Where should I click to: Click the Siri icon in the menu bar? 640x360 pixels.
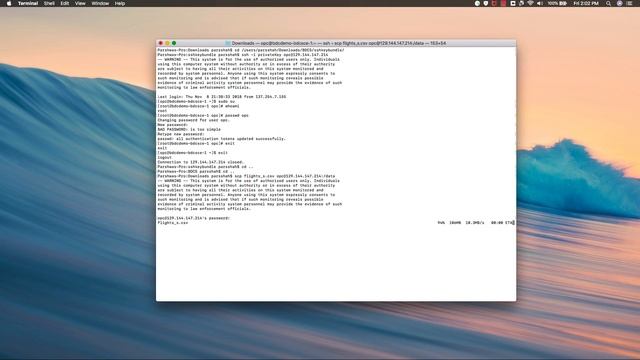tap(619, 3)
